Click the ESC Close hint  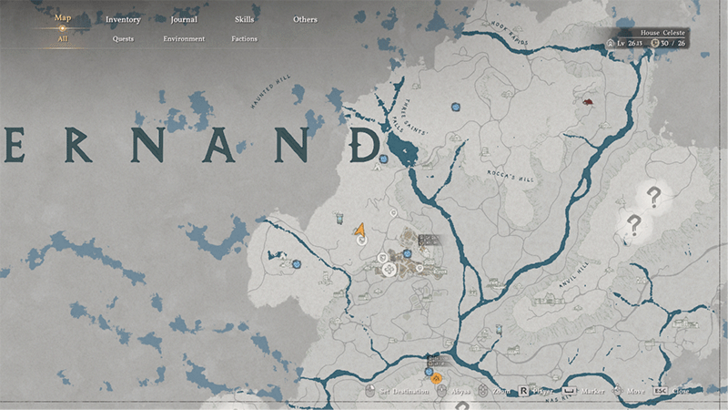point(671,391)
